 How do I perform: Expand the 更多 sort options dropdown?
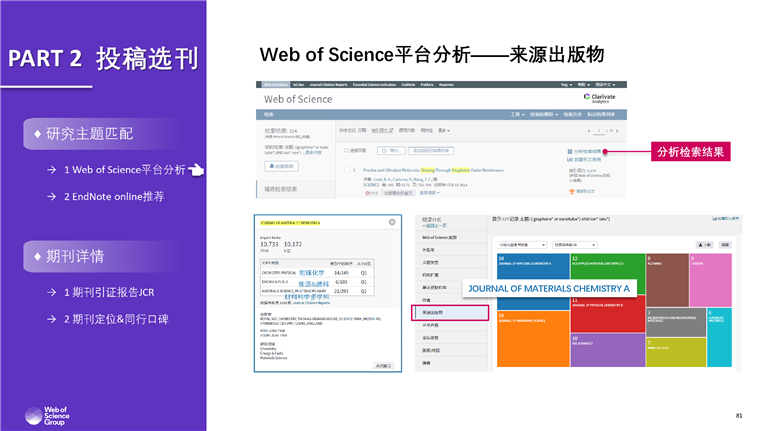point(444,131)
